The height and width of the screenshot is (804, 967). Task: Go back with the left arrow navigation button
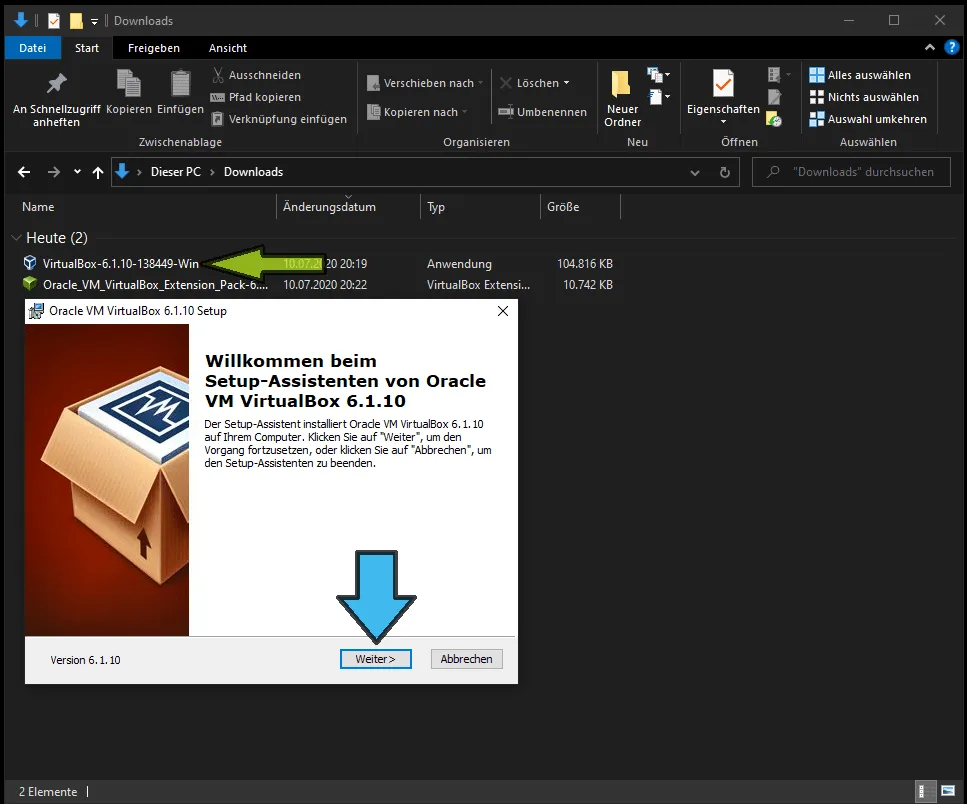click(24, 172)
